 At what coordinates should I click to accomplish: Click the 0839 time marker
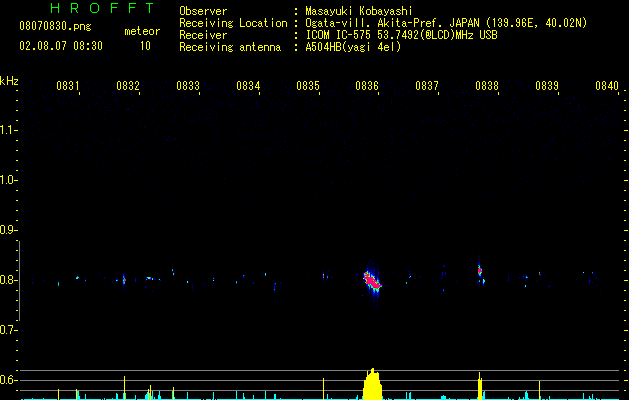tap(547, 86)
